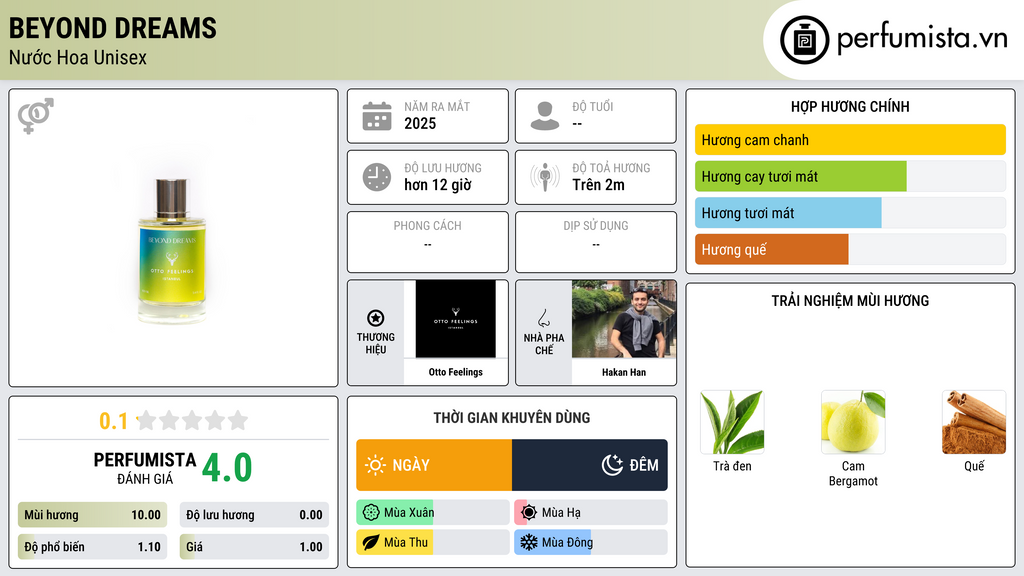Click the person icon for Độ tuổi

[545, 116]
